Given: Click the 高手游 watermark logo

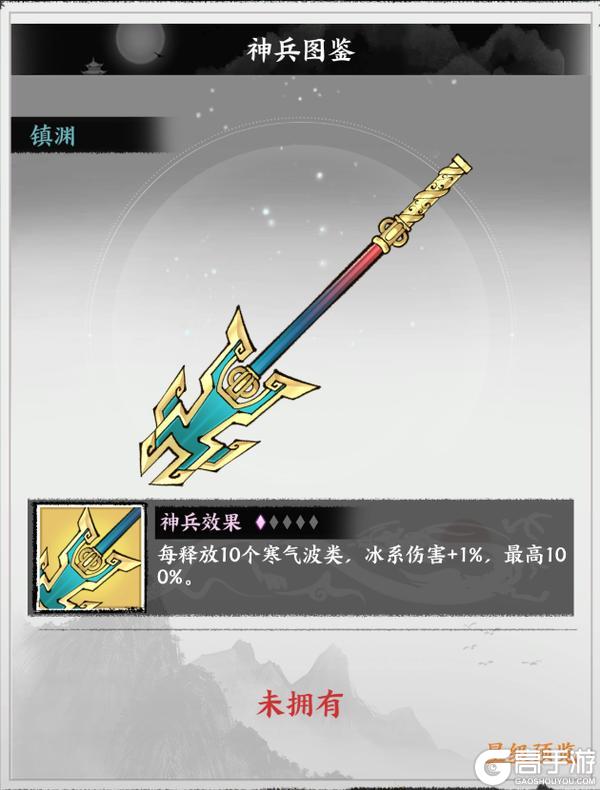Looking at the screenshot, I should pyautogui.click(x=536, y=766).
